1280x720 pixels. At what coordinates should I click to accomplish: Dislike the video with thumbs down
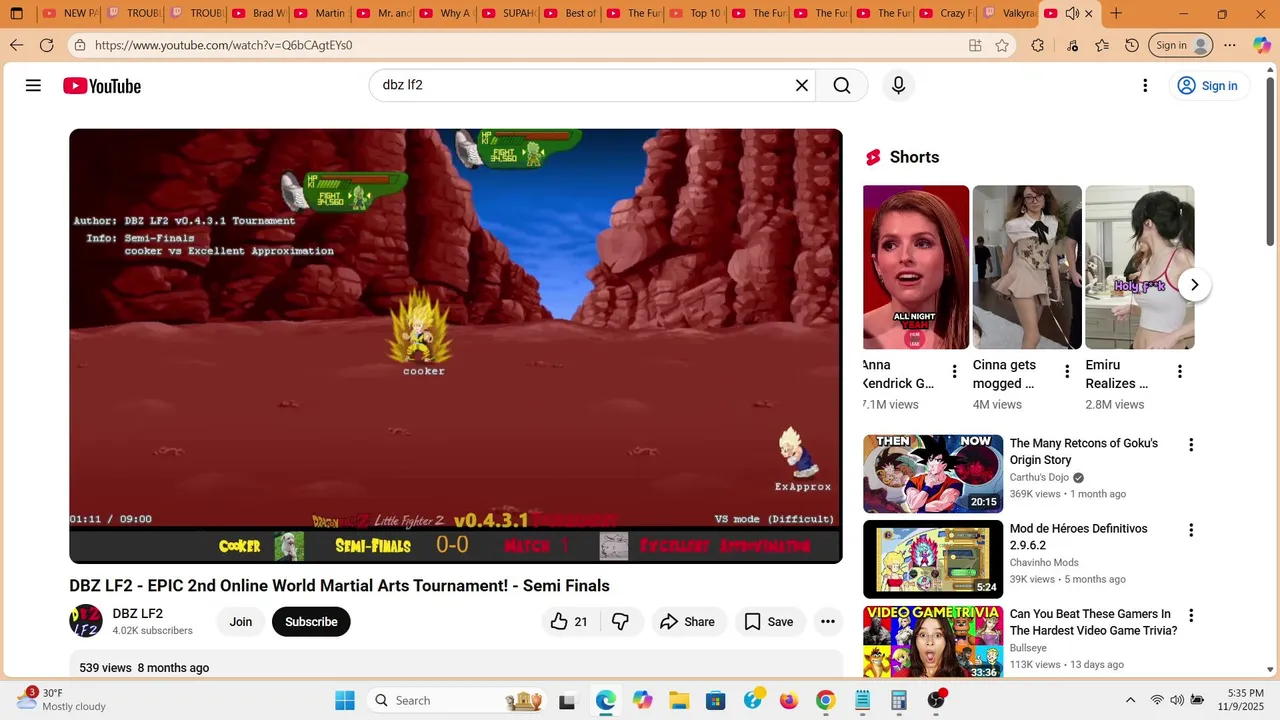tap(620, 622)
